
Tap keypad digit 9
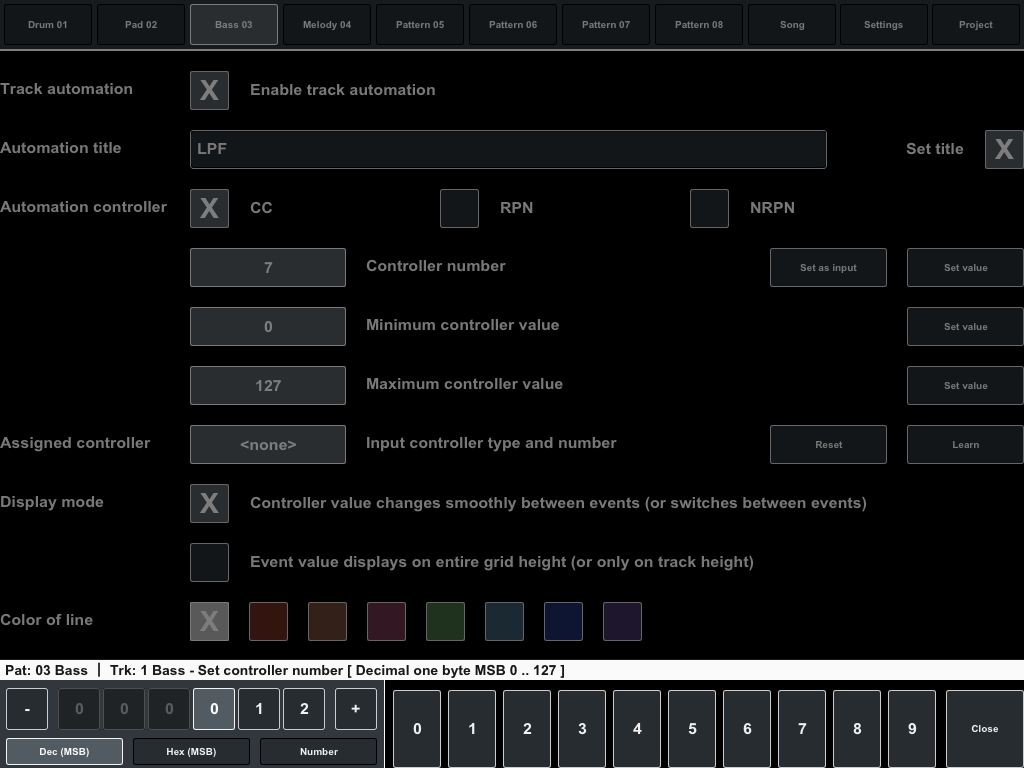[912, 729]
